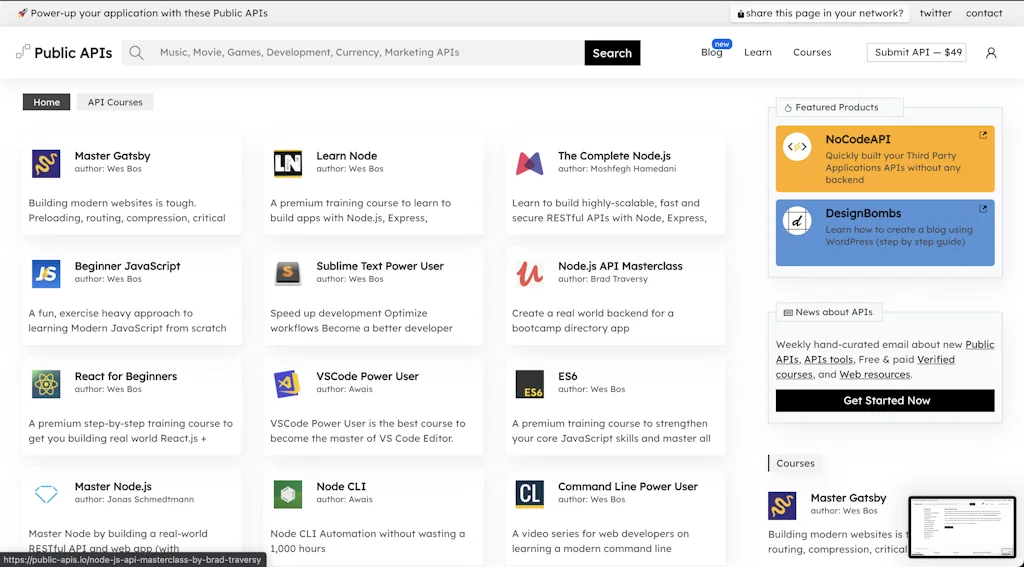
Task: Click the DesignBombs product title
Action: [x=863, y=213]
